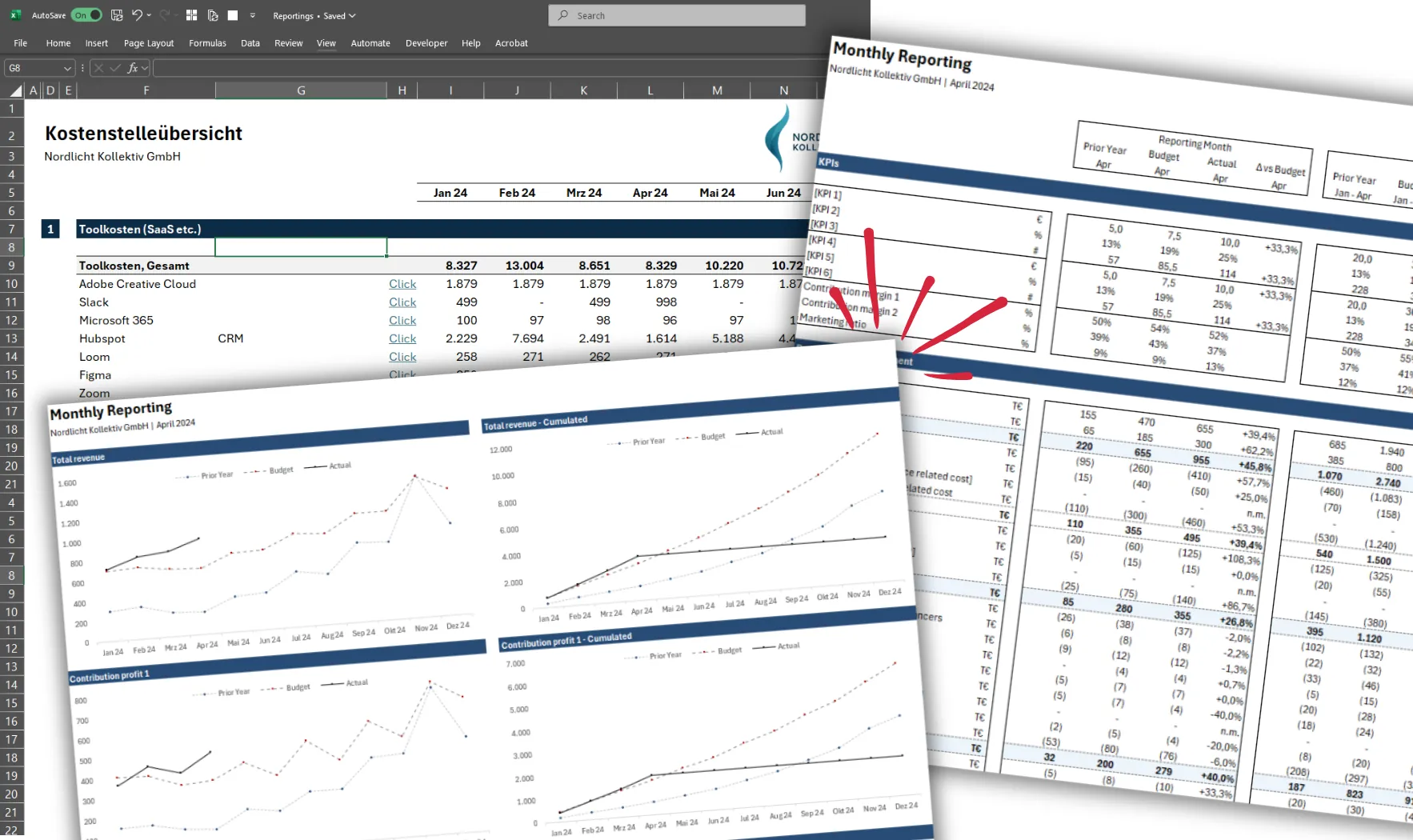Select column G header
This screenshot has width=1413, height=840.
pyautogui.click(x=301, y=90)
